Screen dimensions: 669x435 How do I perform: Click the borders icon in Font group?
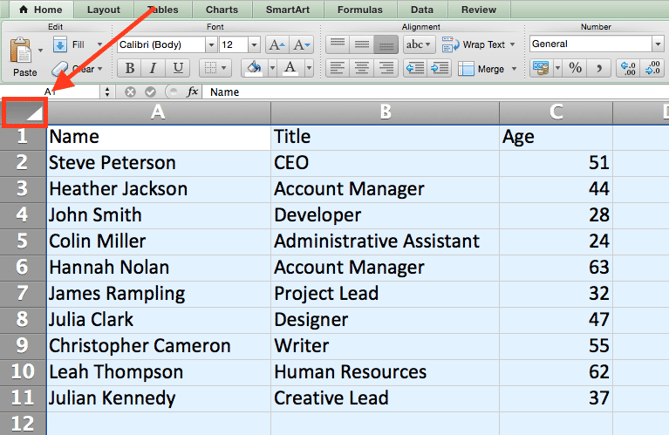pyautogui.click(x=210, y=68)
